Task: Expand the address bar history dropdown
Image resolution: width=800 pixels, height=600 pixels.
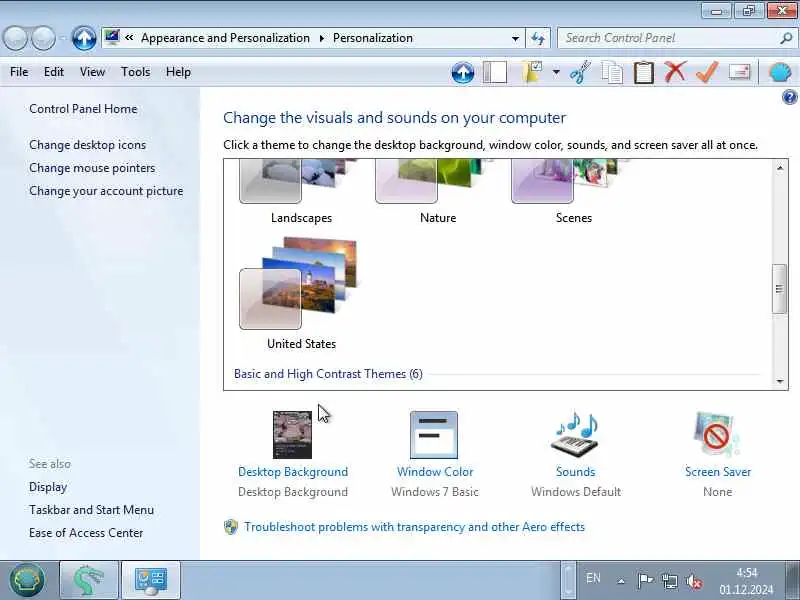Action: pyautogui.click(x=515, y=38)
